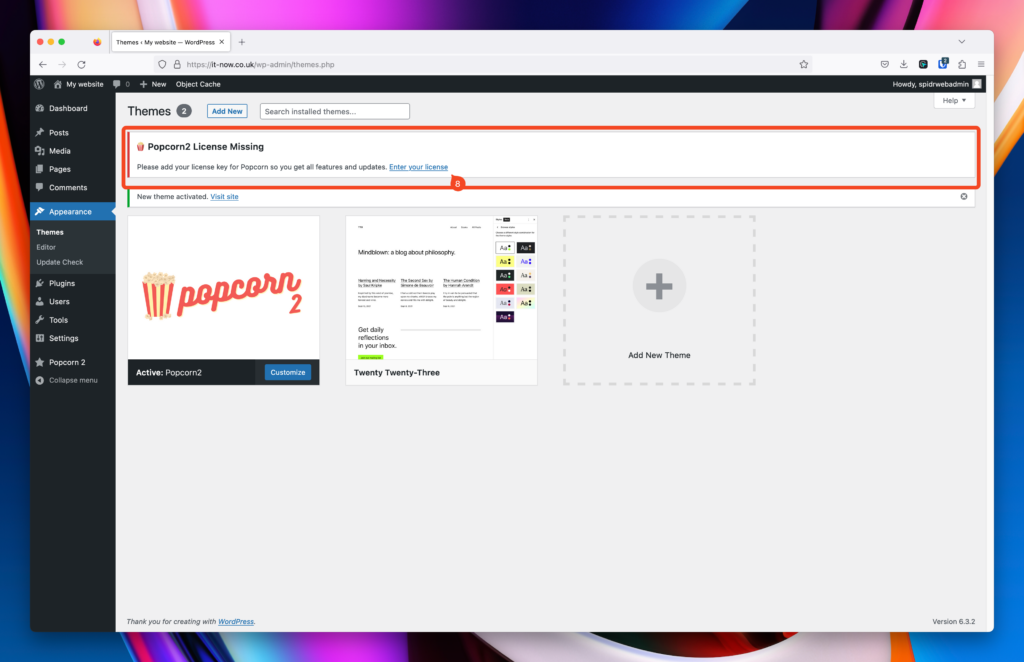This screenshot has height=662, width=1024.
Task: Open Pages in the sidebar
Action: point(59,169)
